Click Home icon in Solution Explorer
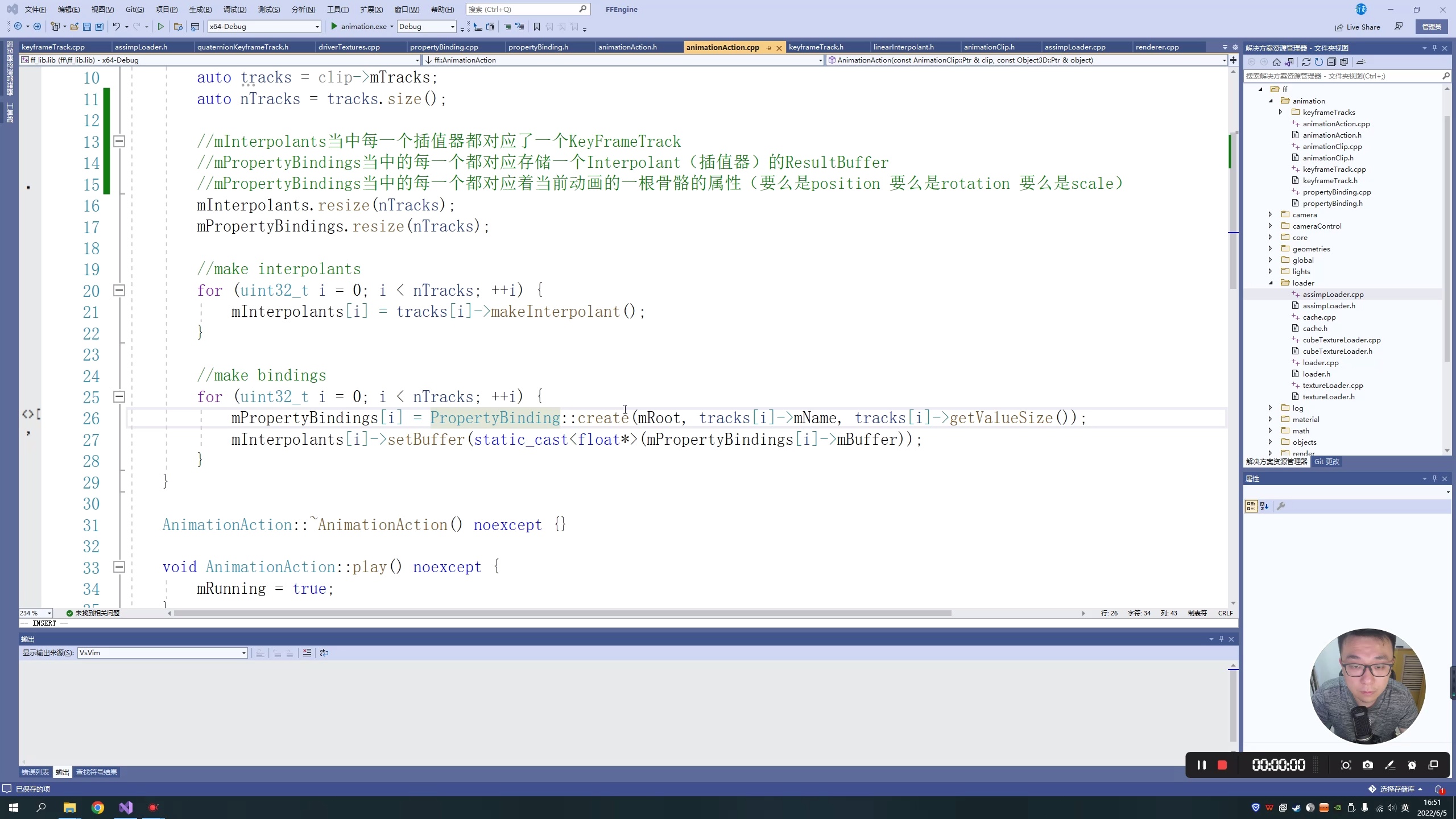1456x819 pixels. 1277,62
